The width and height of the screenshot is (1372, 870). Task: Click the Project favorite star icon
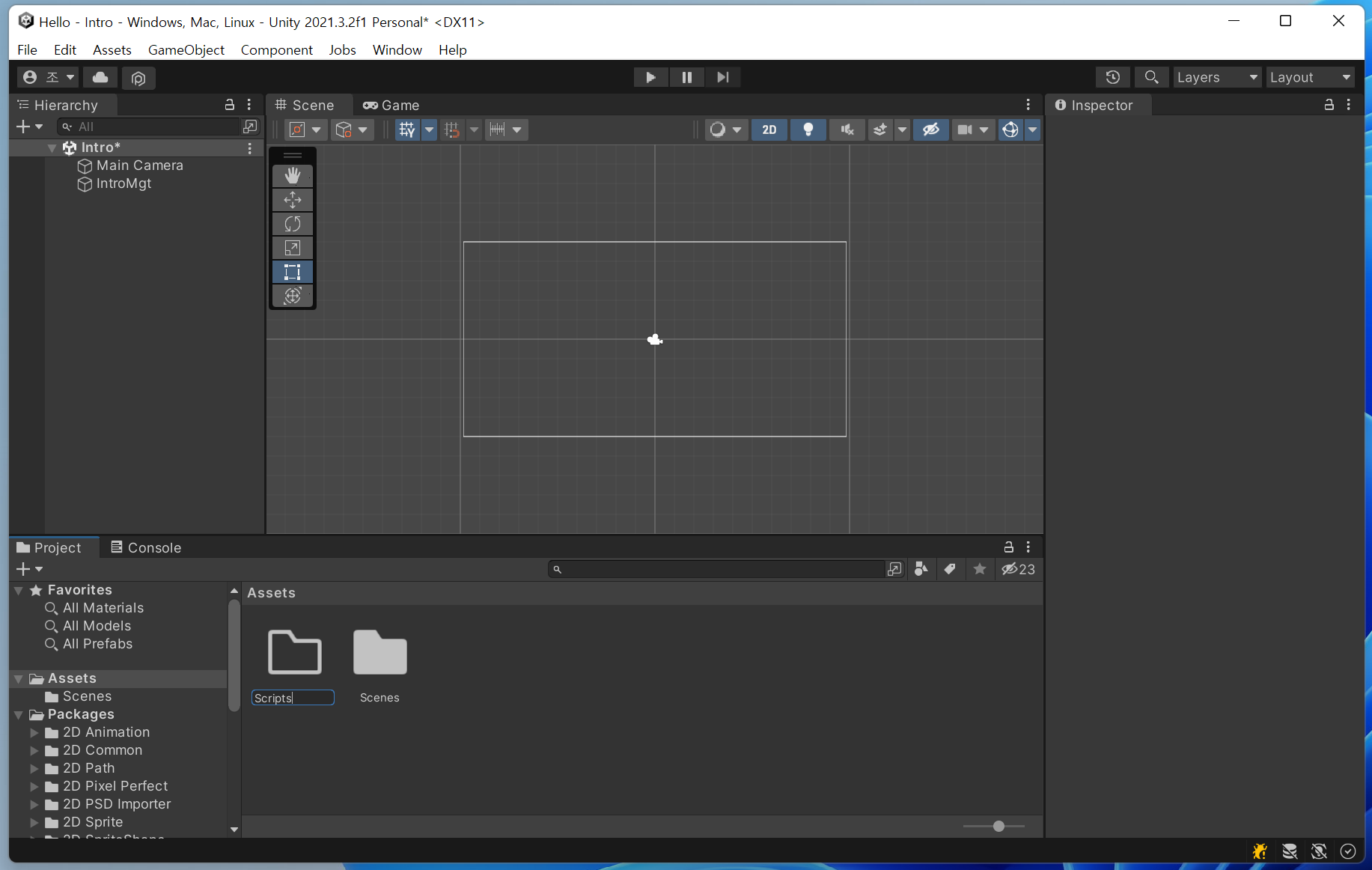(x=980, y=569)
